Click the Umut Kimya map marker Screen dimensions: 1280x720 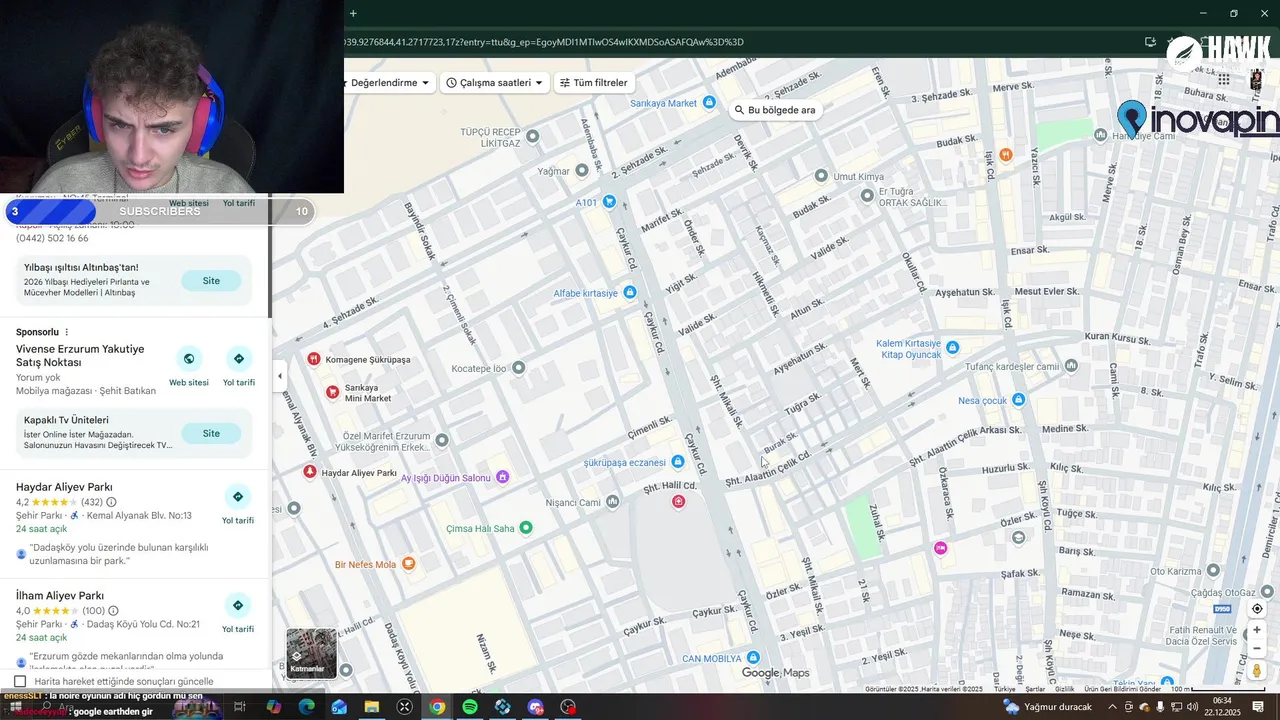tap(821, 176)
